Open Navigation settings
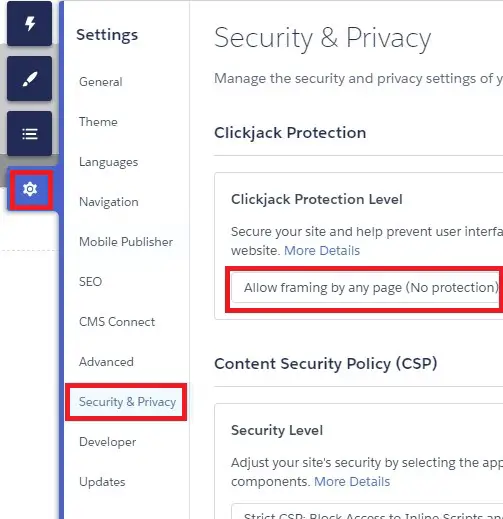The width and height of the screenshot is (503, 519). [109, 202]
